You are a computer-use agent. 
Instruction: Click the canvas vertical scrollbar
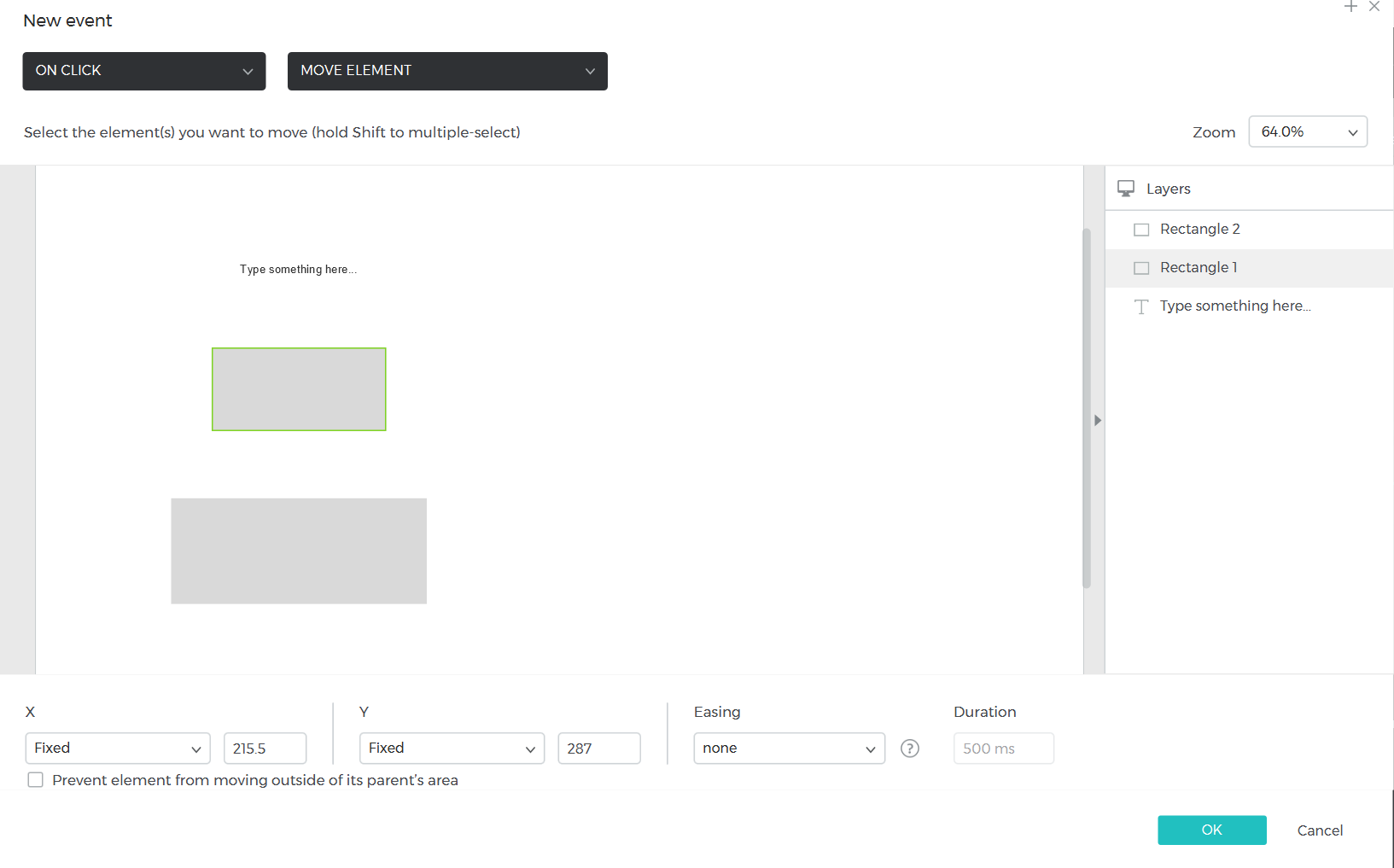pos(1087,408)
